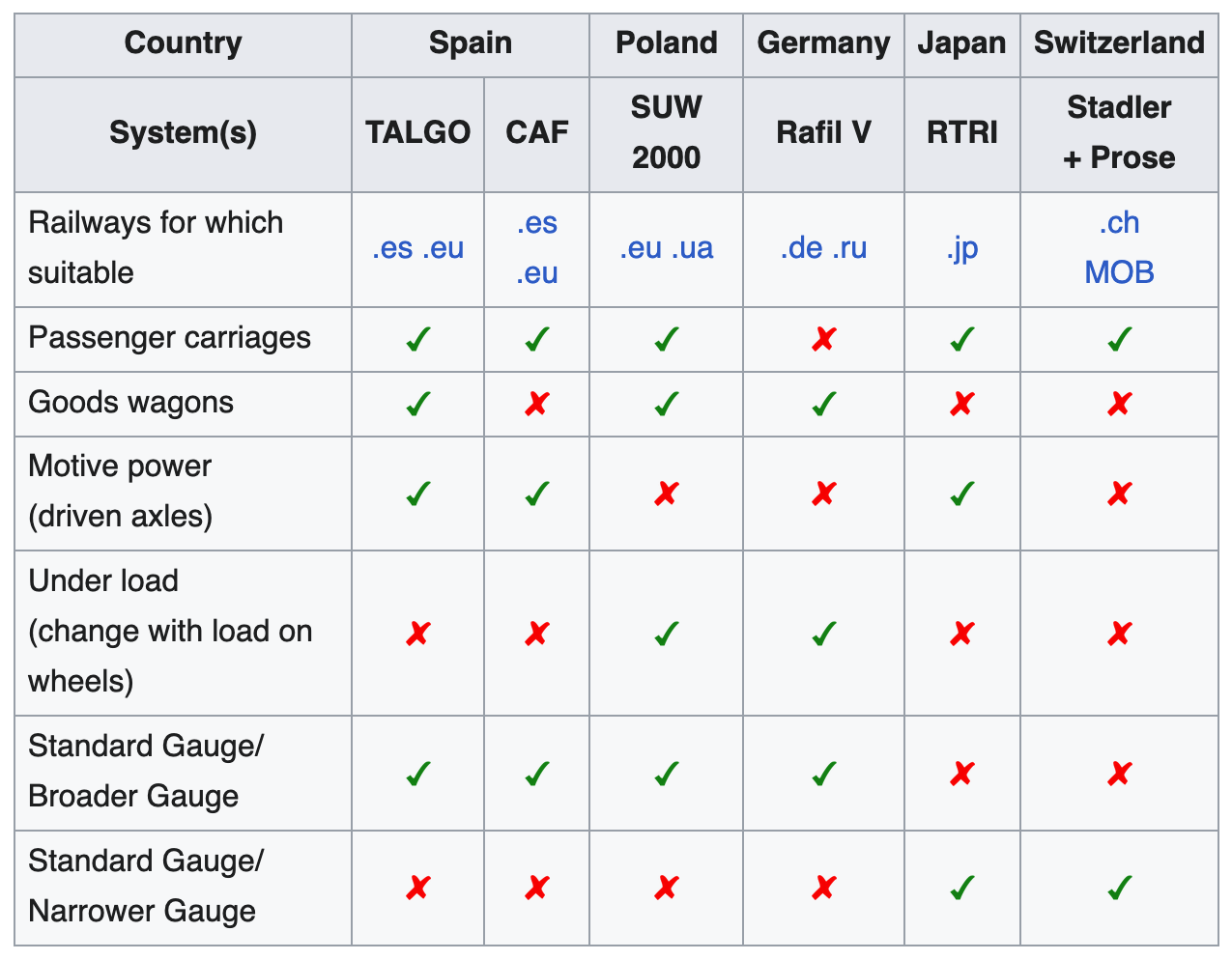
Task: Click the RTRI Motive power green checkmark
Action: (961, 494)
